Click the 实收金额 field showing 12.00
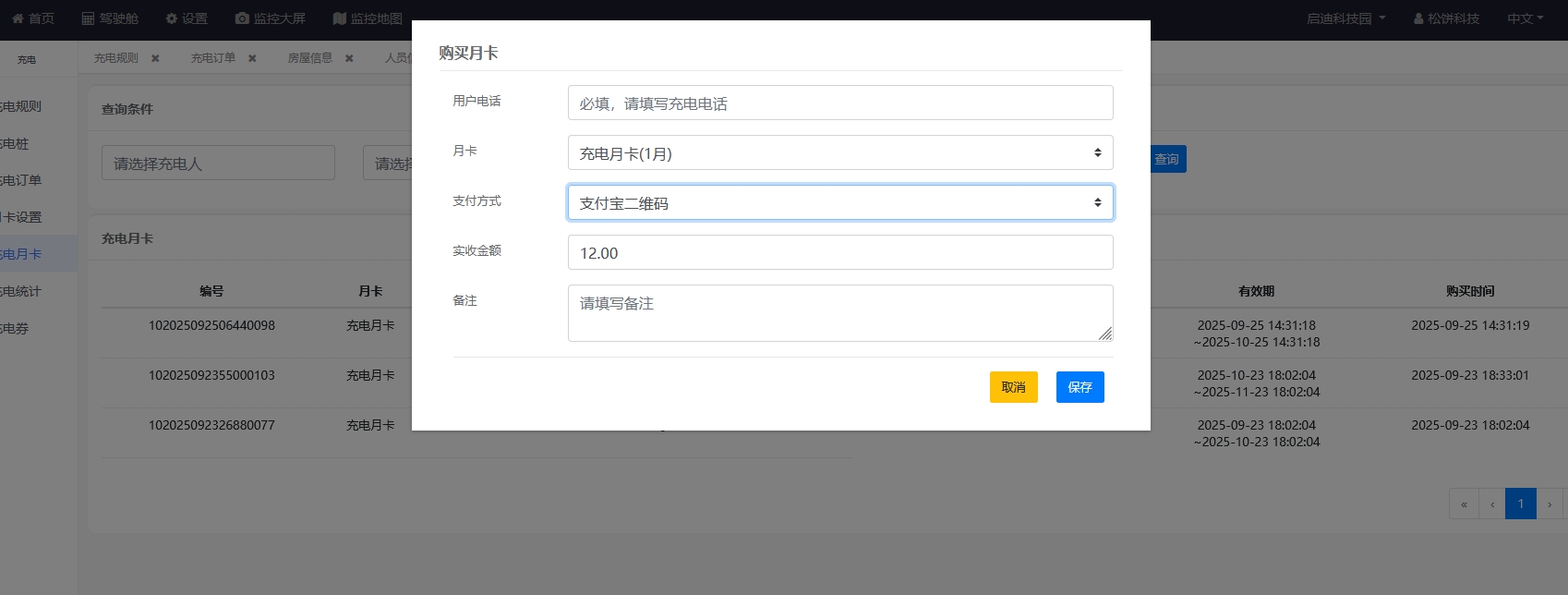This screenshot has width=1568, height=595. (839, 253)
